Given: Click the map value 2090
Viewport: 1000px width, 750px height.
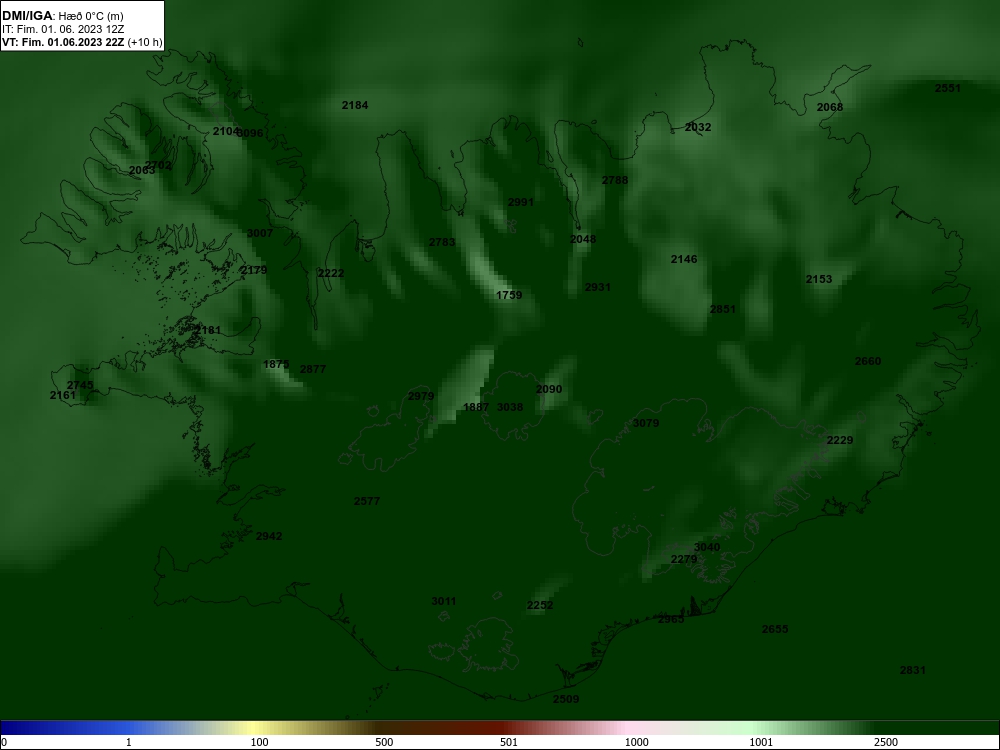Looking at the screenshot, I should [x=548, y=389].
